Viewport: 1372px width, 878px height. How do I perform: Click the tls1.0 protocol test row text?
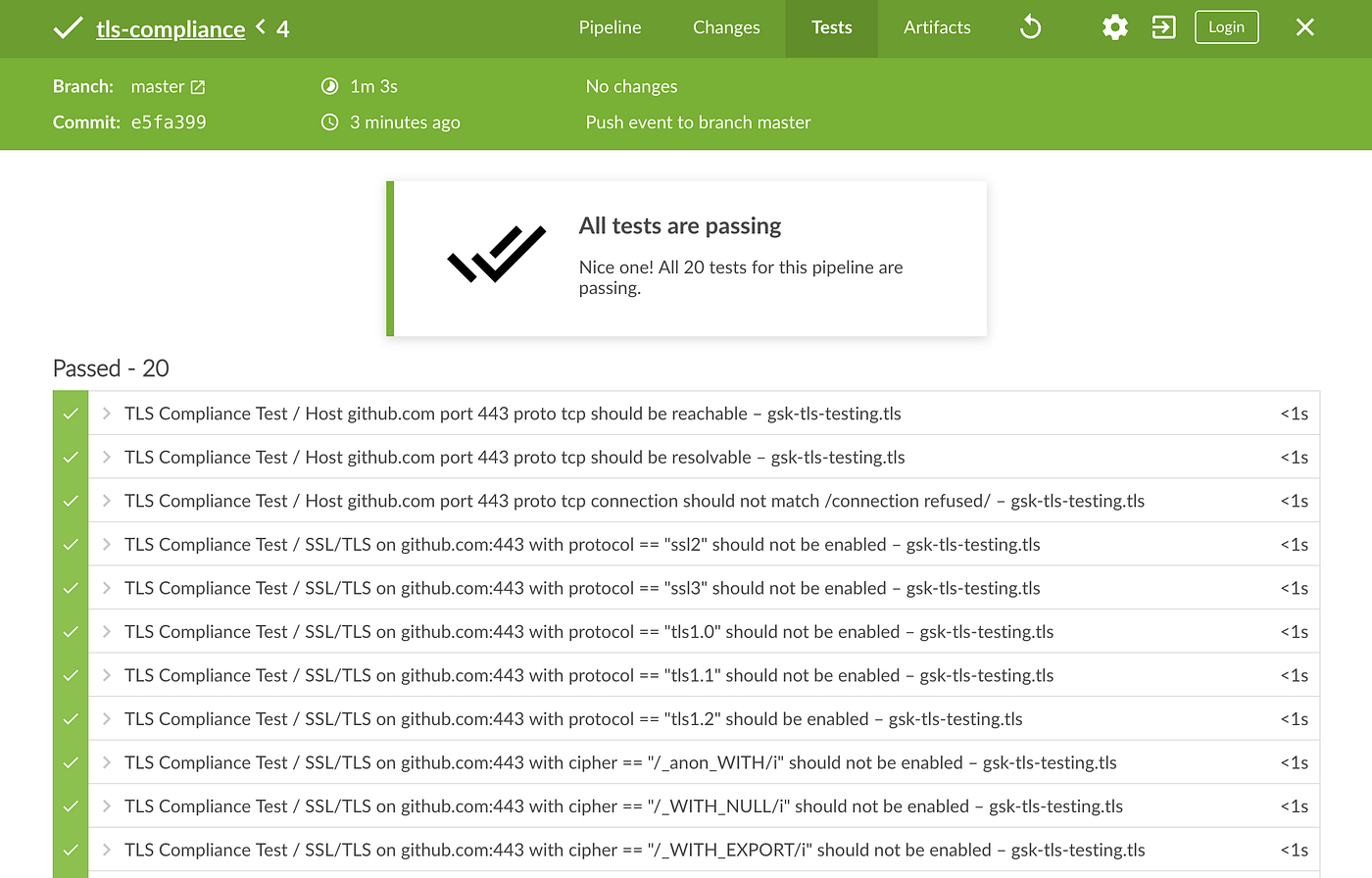(588, 632)
